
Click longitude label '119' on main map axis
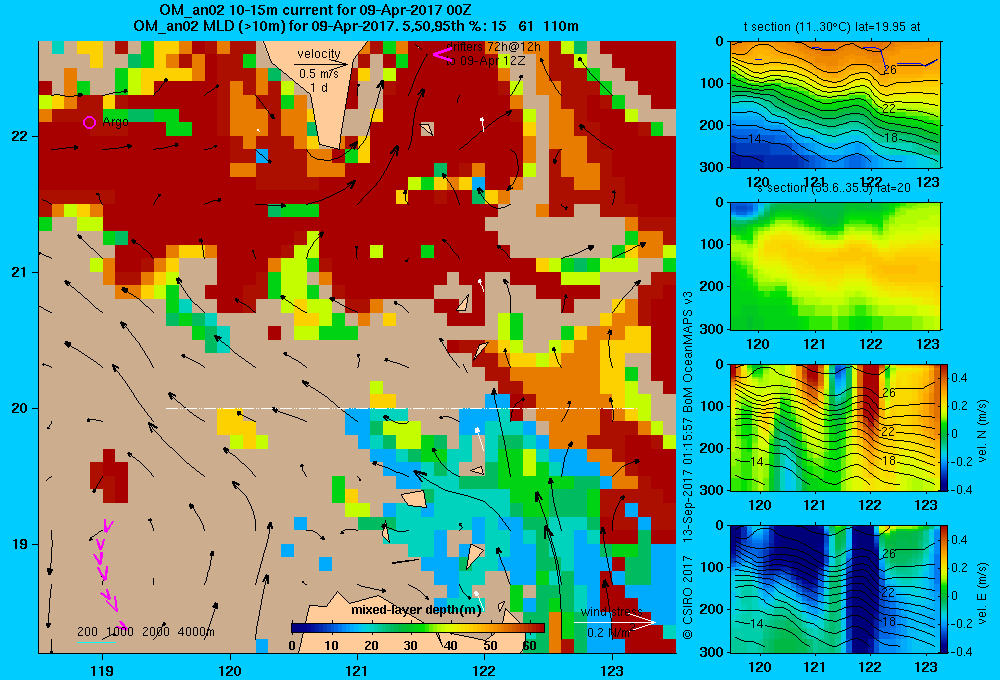102,670
